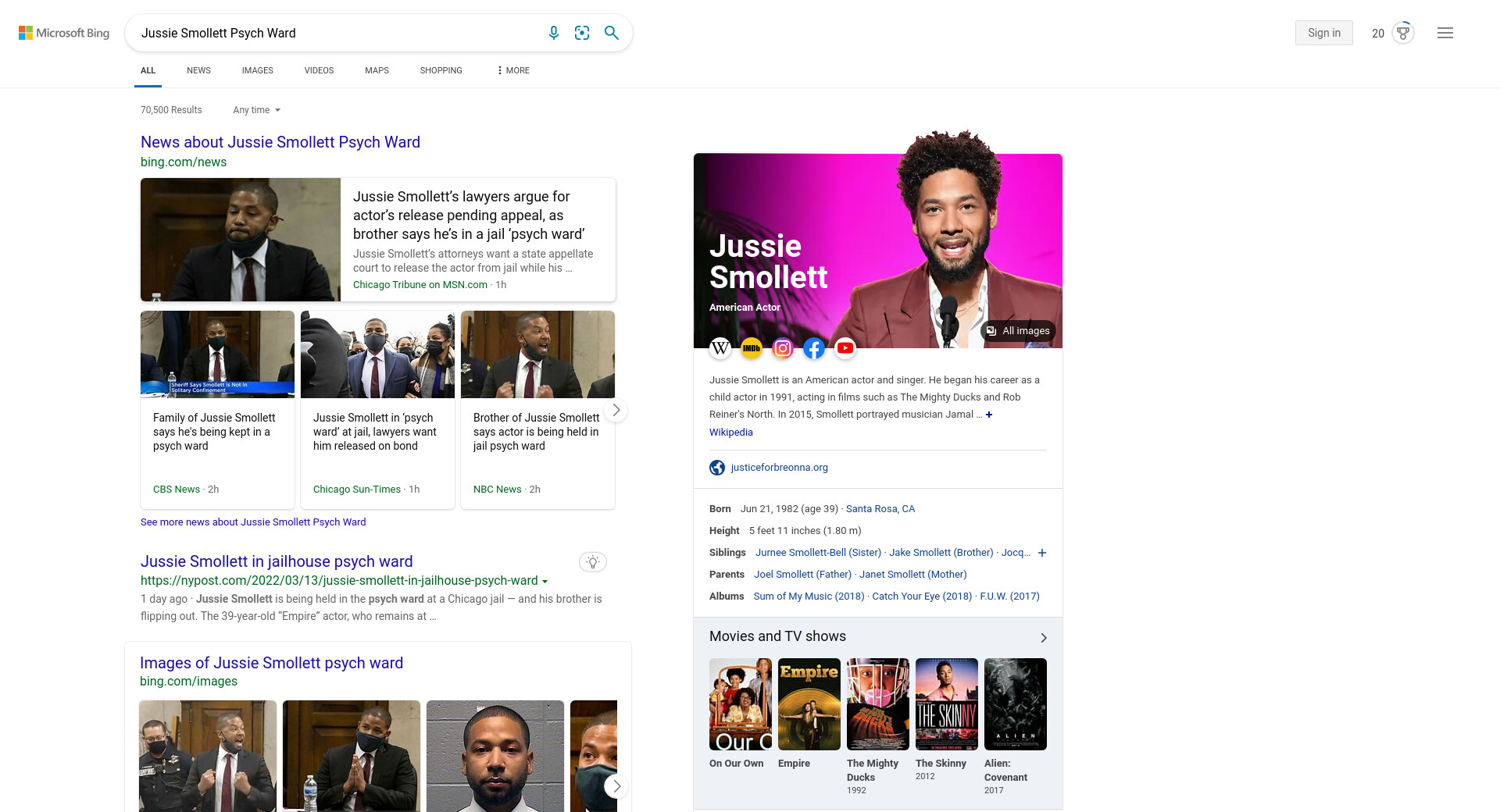
Task: Open The Skinny movie poster
Action: [947, 704]
